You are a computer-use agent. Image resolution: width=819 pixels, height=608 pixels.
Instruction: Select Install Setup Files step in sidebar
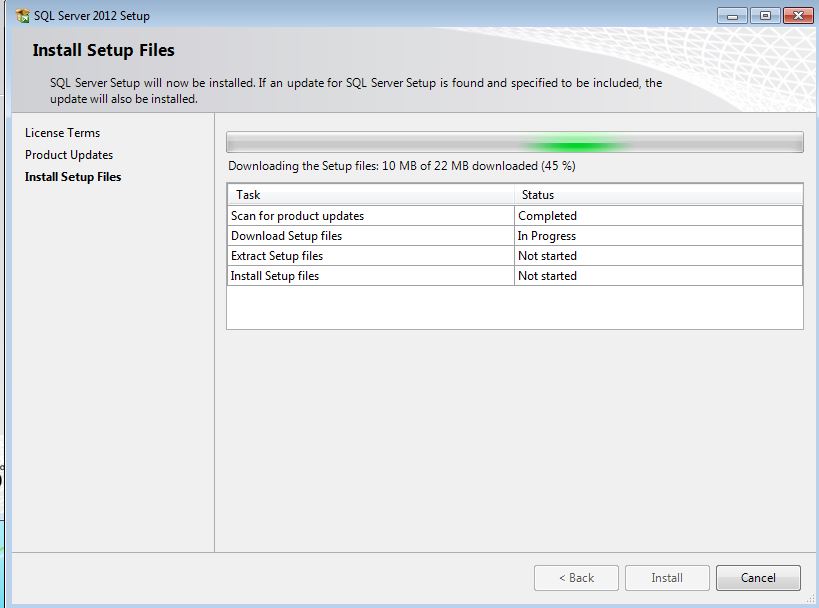click(73, 177)
